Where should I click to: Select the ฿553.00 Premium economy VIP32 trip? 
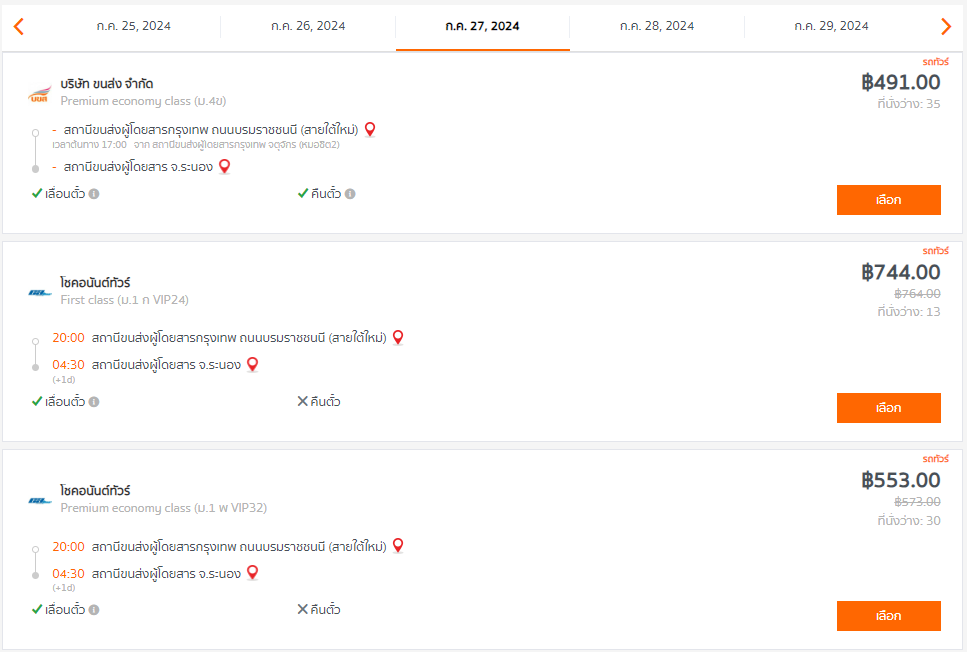coord(889,616)
